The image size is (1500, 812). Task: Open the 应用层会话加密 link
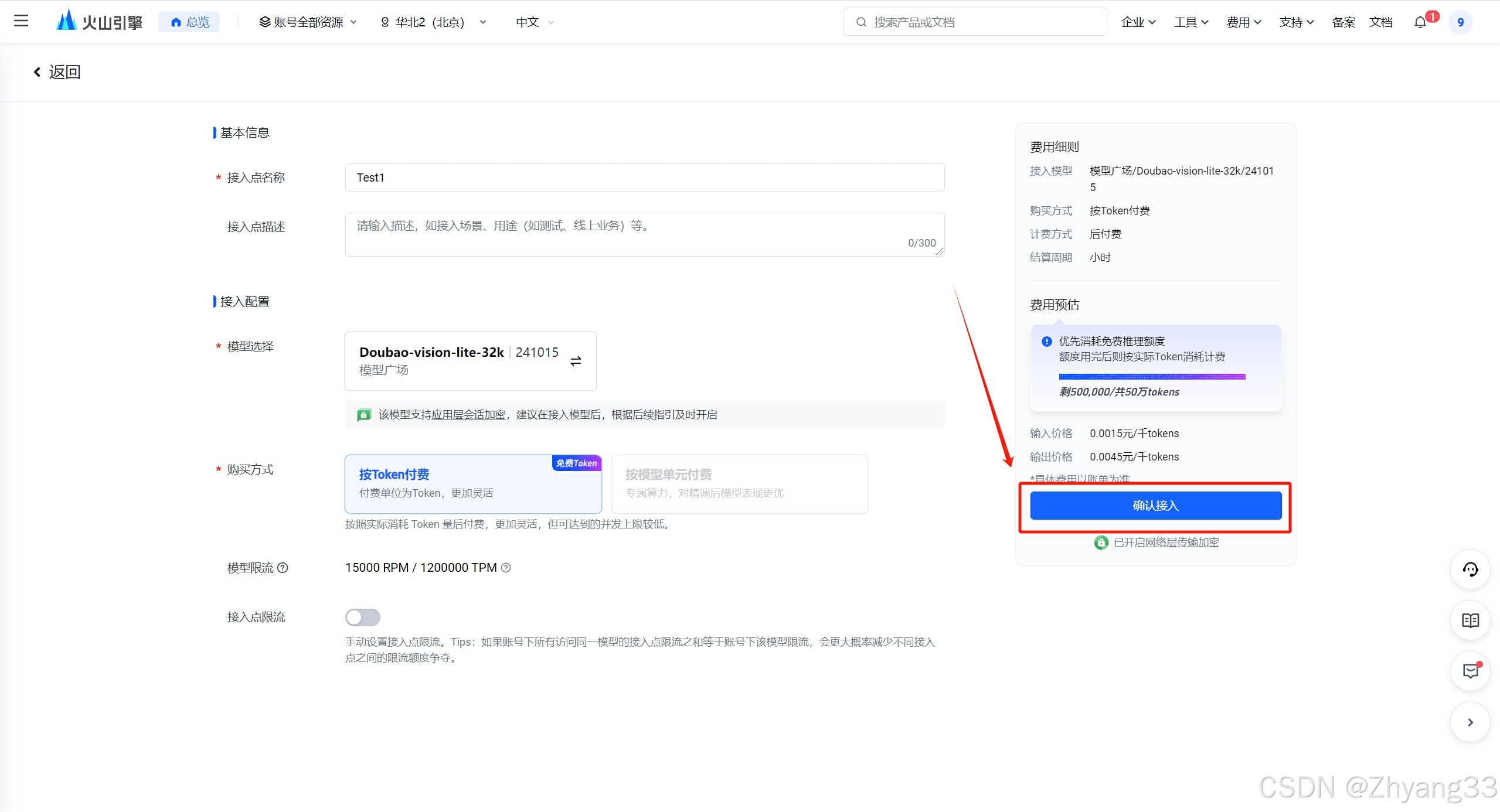[x=468, y=415]
